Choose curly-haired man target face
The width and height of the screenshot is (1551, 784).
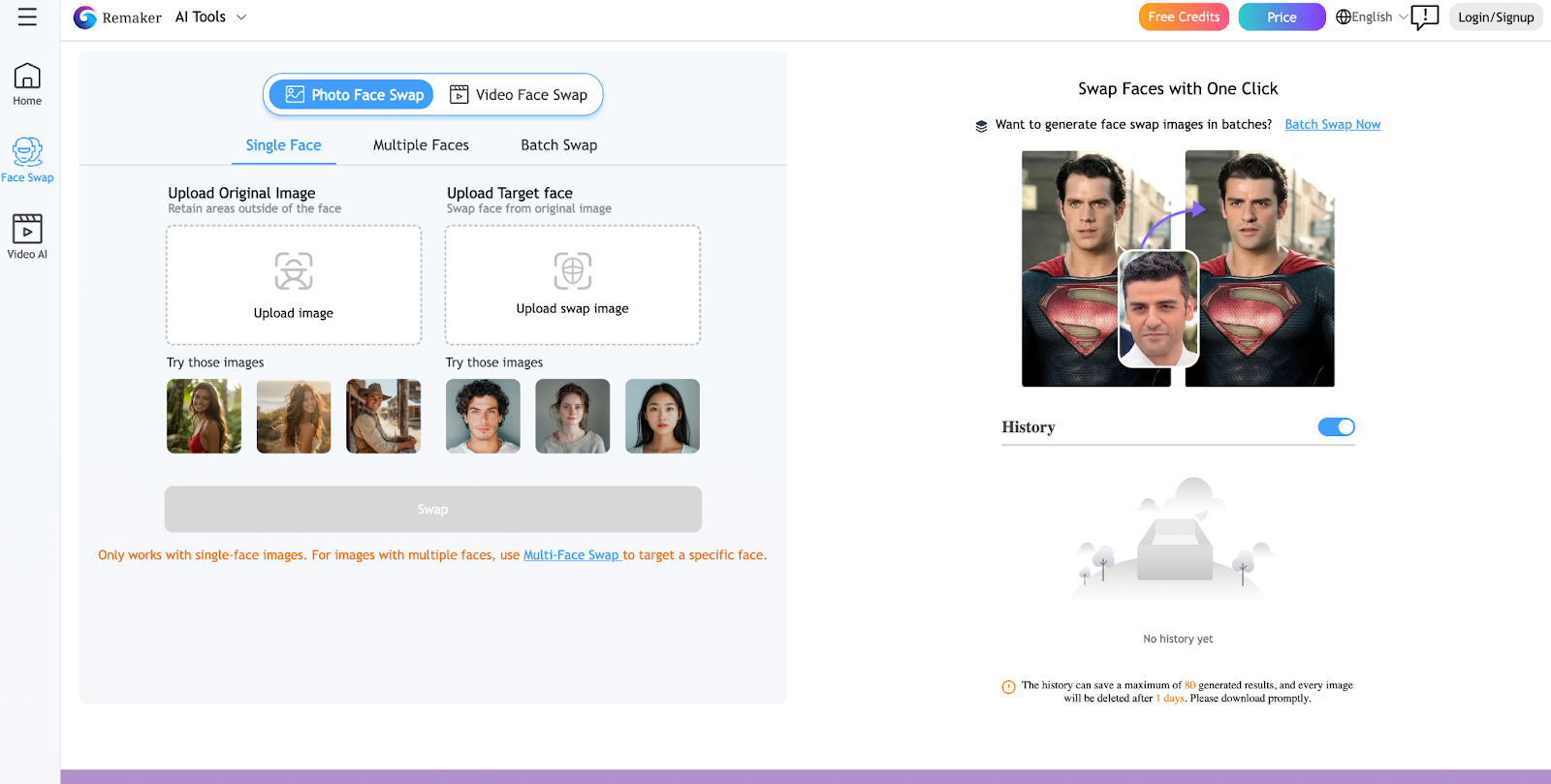[483, 417]
